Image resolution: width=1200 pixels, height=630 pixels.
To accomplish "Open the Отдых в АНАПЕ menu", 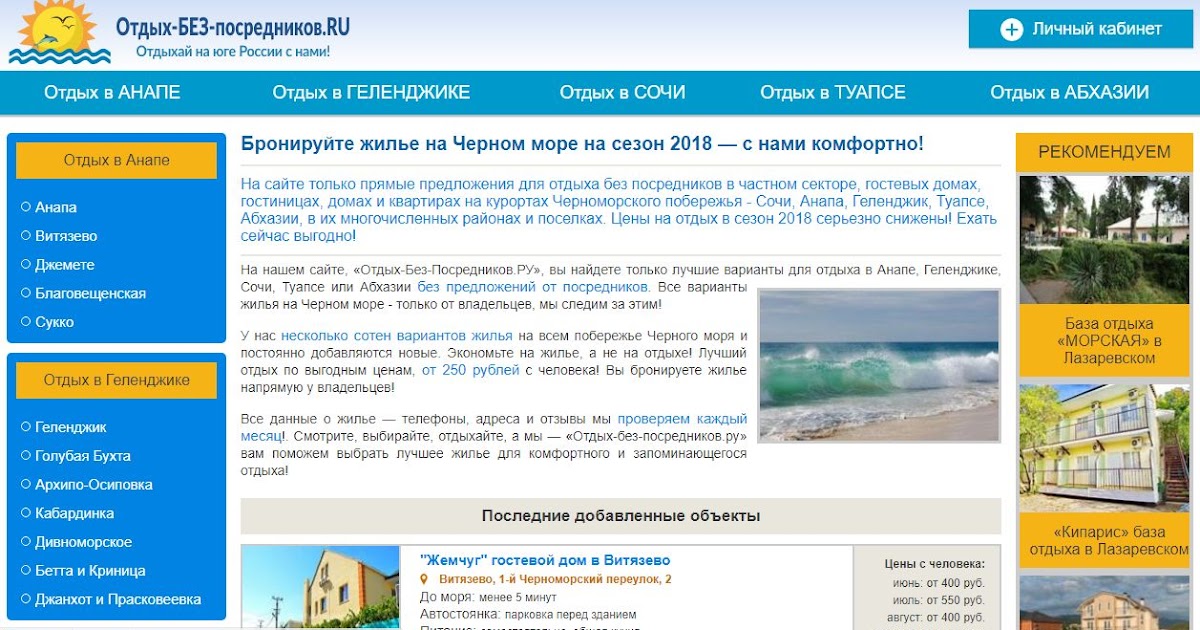I will coord(112,93).
